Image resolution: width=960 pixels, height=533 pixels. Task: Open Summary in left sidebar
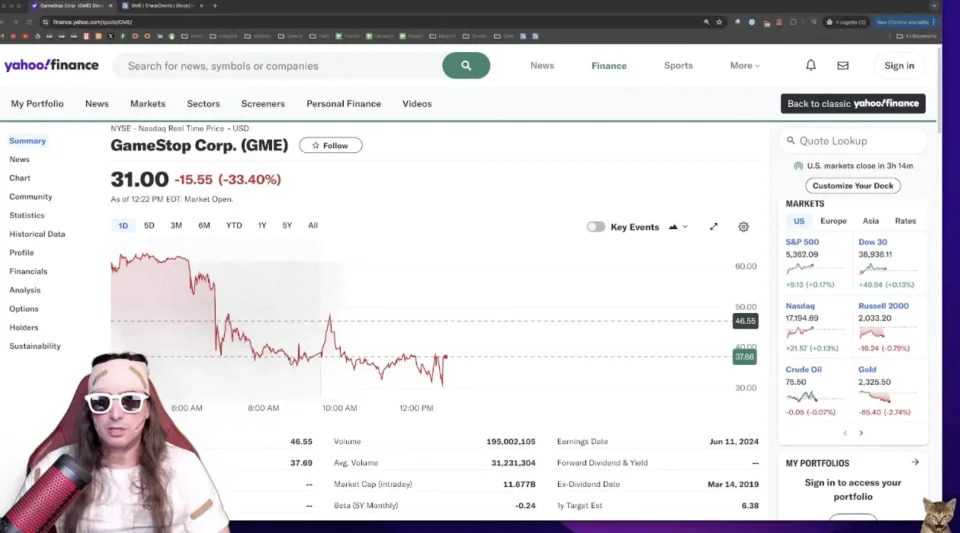(28, 141)
